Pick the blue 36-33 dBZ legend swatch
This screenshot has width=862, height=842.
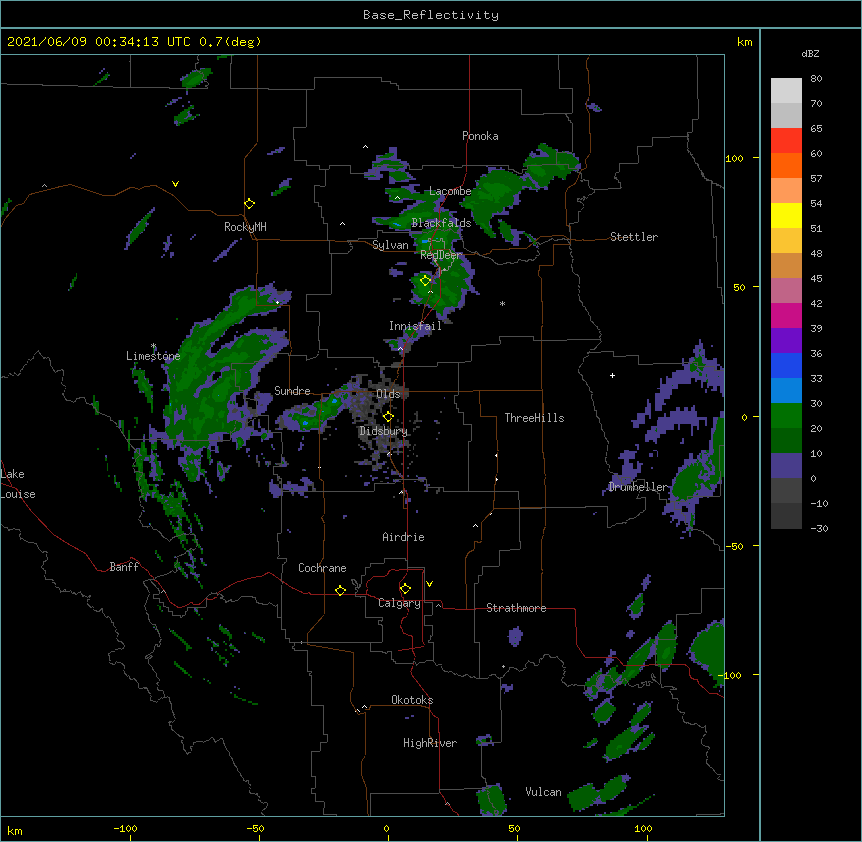click(x=786, y=366)
